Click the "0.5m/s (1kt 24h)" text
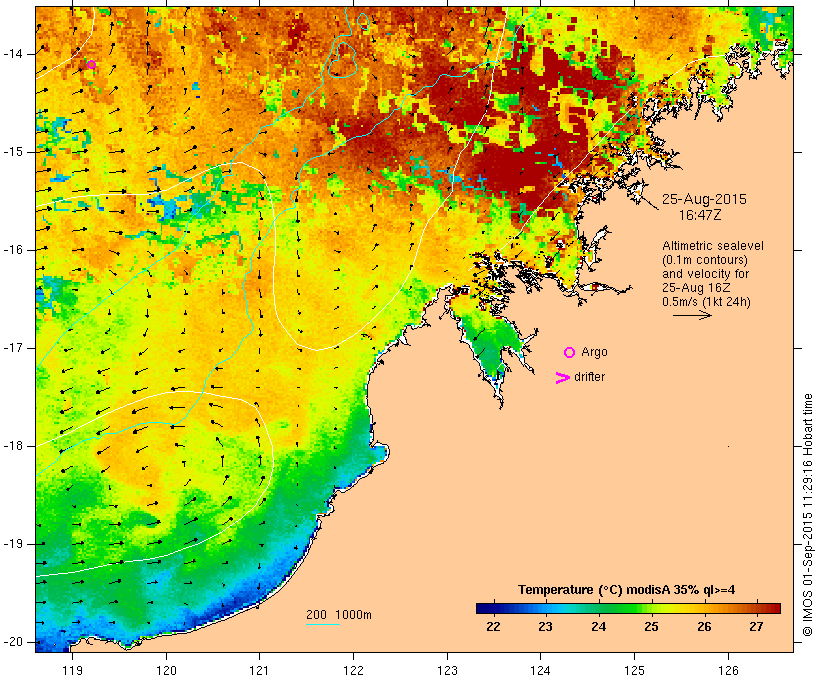This screenshot has width=820, height=680. (706, 302)
